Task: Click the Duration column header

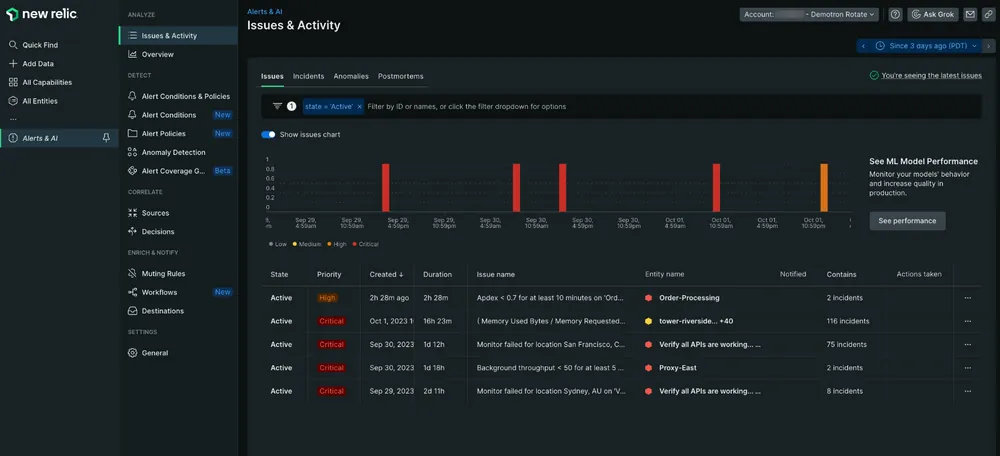Action: tap(437, 274)
